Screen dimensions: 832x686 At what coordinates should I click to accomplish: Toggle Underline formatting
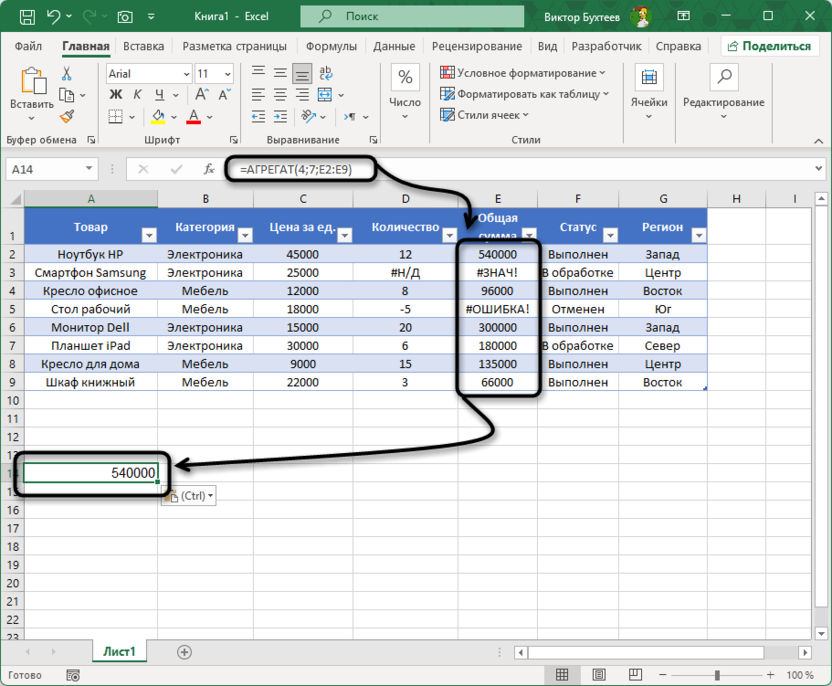(152, 95)
